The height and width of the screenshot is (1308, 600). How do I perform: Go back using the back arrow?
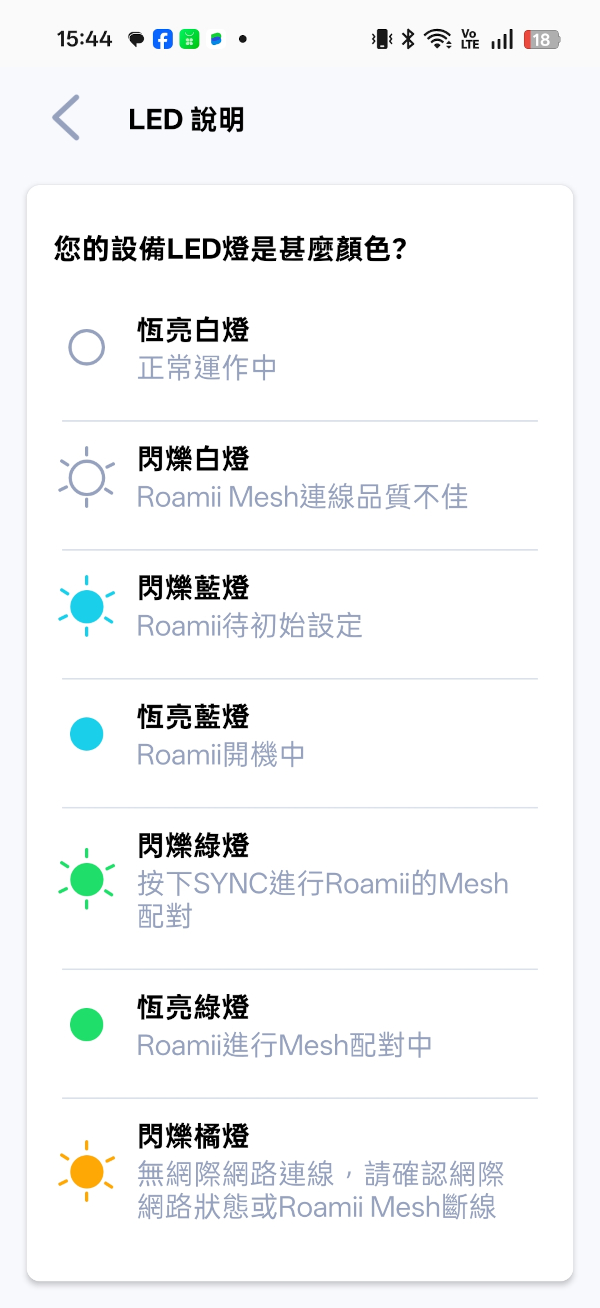pyautogui.click(x=64, y=117)
